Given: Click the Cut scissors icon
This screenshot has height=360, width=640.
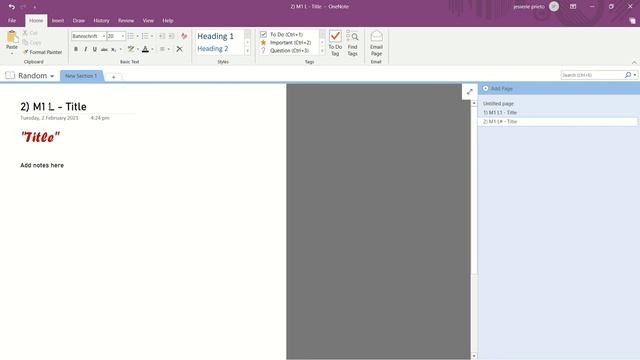Looking at the screenshot, I should [x=25, y=33].
